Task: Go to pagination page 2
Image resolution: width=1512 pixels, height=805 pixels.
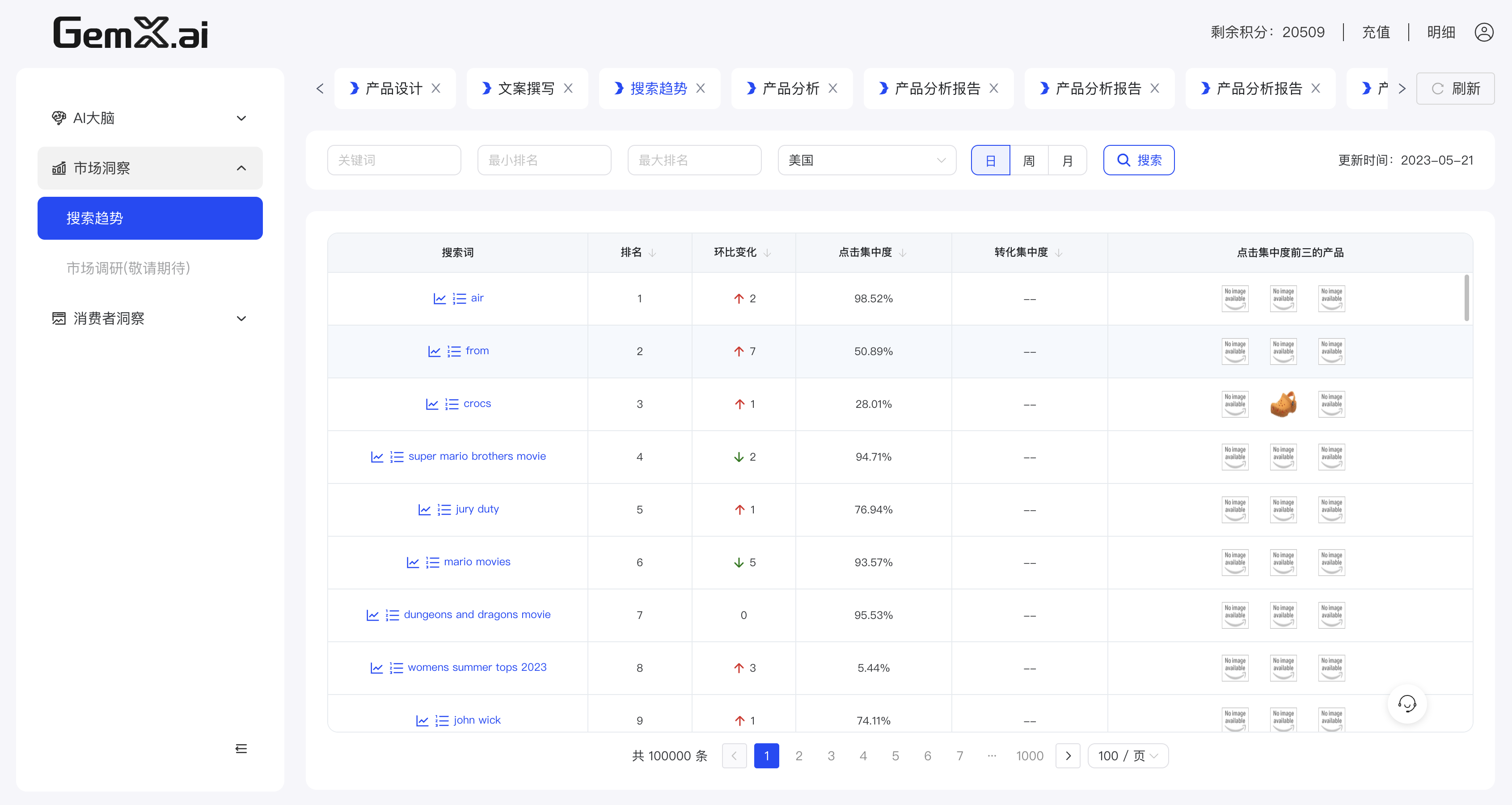Action: tap(799, 756)
